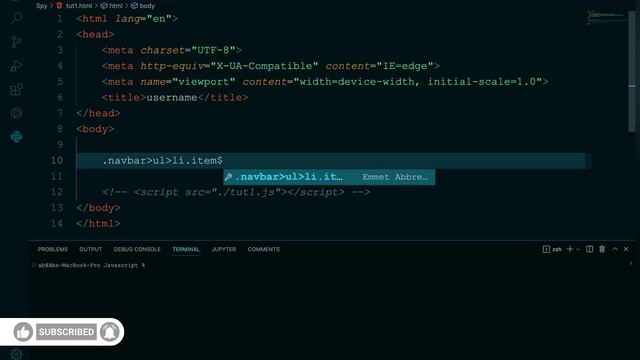Screen dimensions: 640x360
Task: Open the Source Control view
Action: (x=16, y=42)
